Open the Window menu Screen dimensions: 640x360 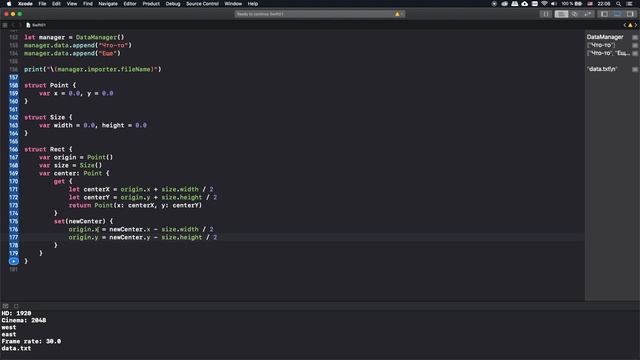(x=233, y=4)
